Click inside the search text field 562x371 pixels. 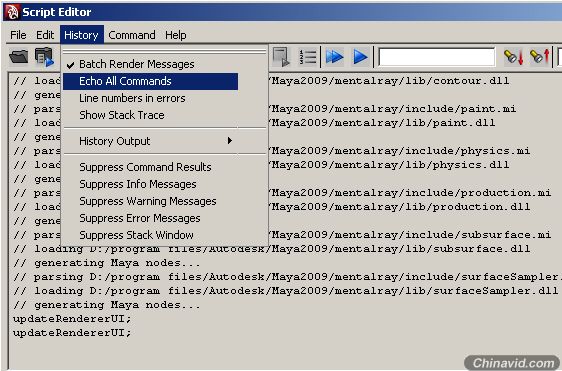click(x=437, y=57)
